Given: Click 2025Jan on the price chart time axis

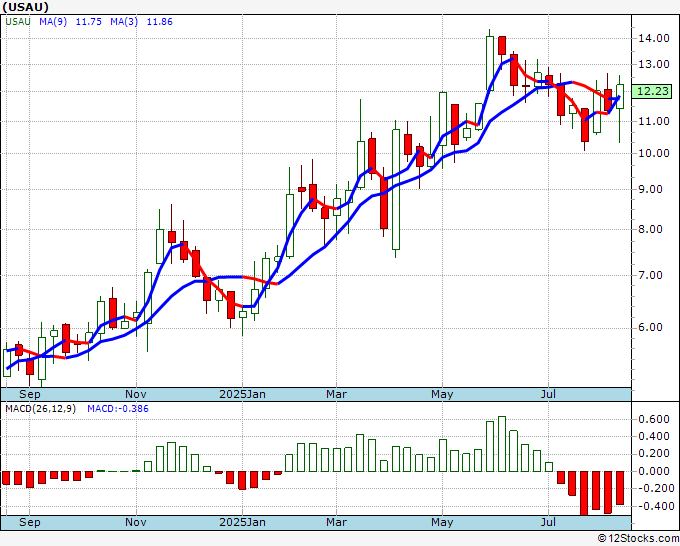Looking at the screenshot, I should pos(242,394).
